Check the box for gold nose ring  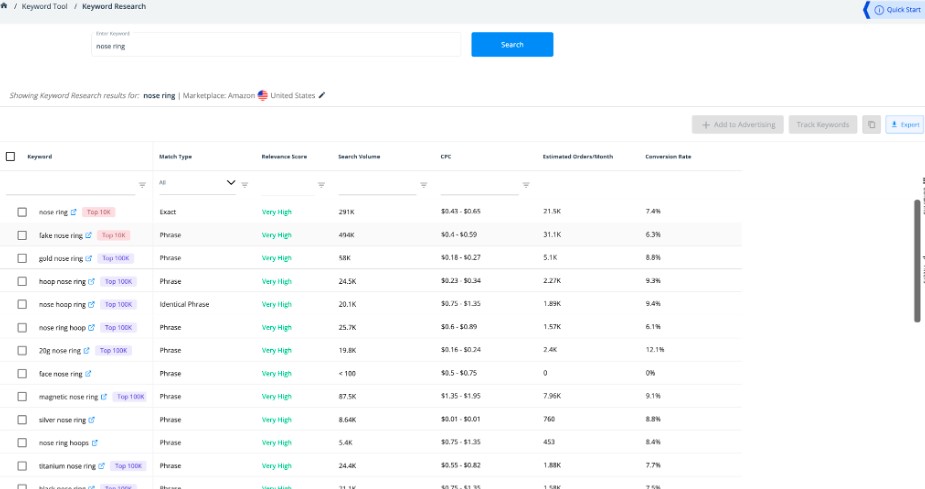[22, 258]
